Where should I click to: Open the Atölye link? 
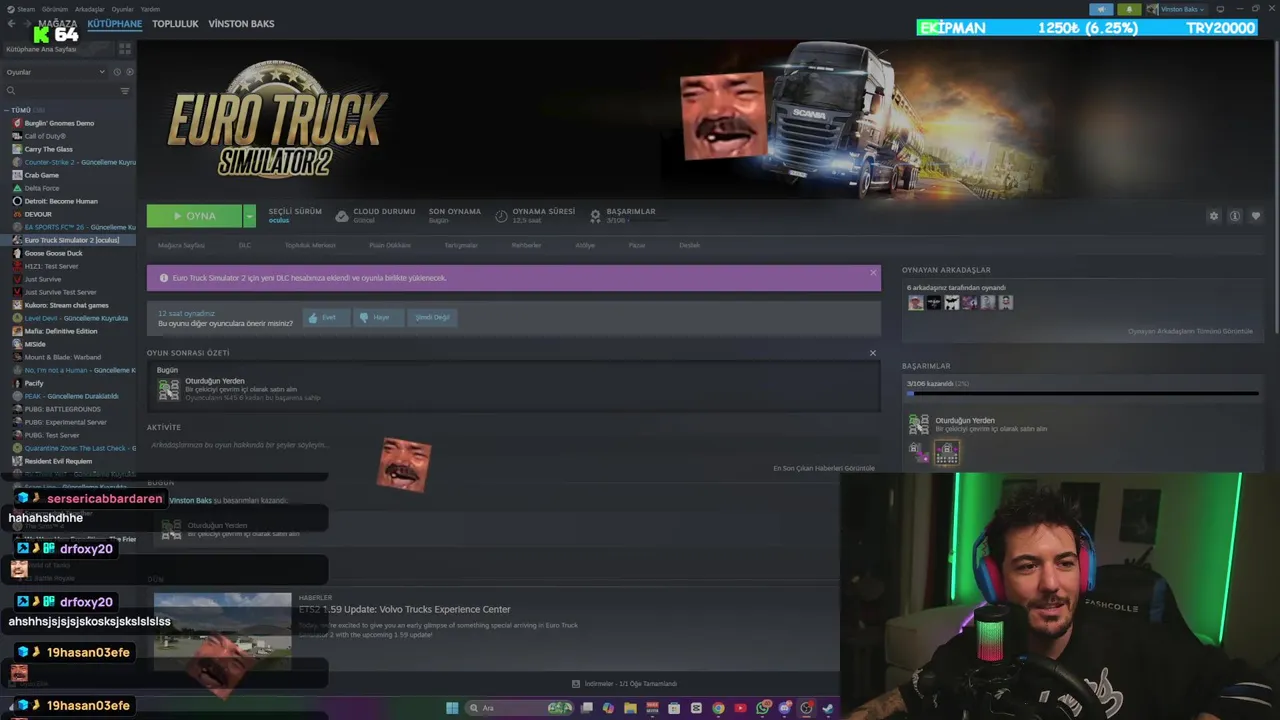tap(585, 245)
